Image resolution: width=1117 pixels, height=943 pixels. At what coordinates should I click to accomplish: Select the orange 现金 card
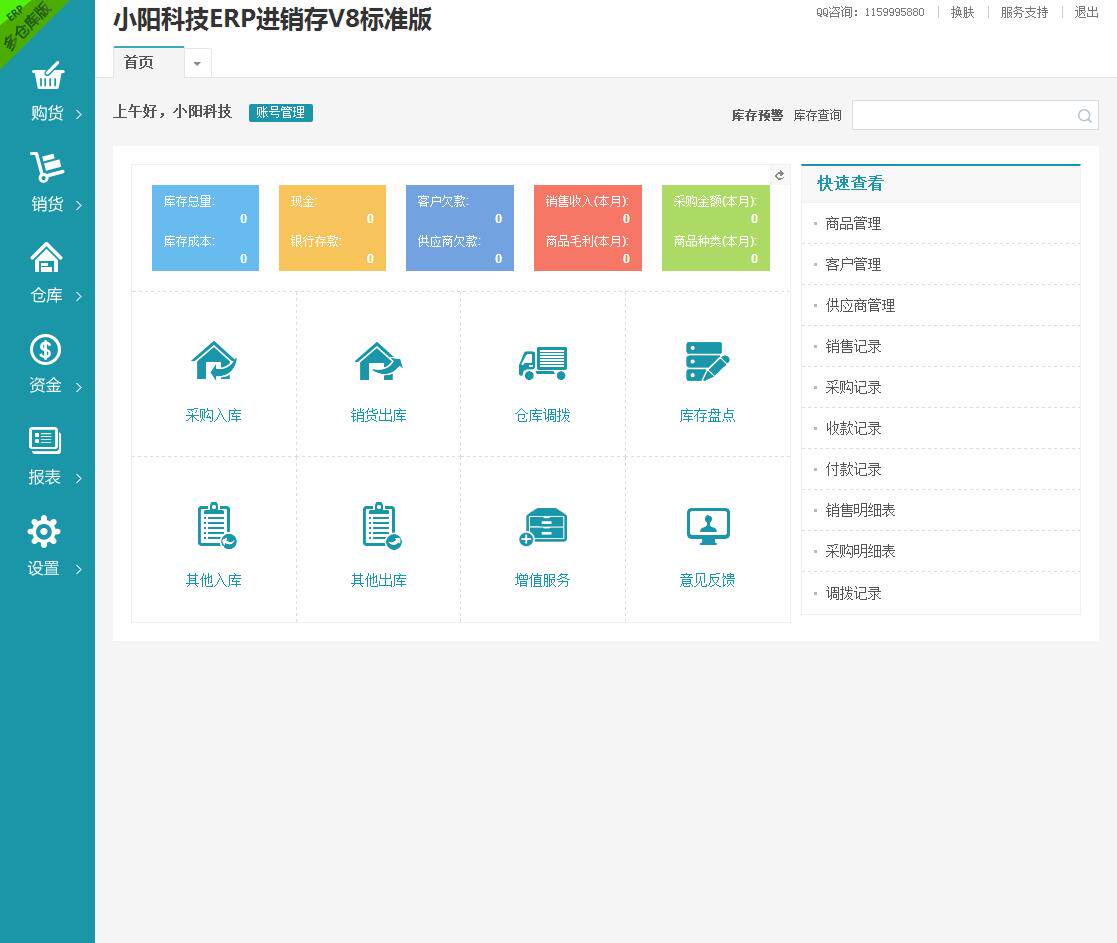(332, 228)
